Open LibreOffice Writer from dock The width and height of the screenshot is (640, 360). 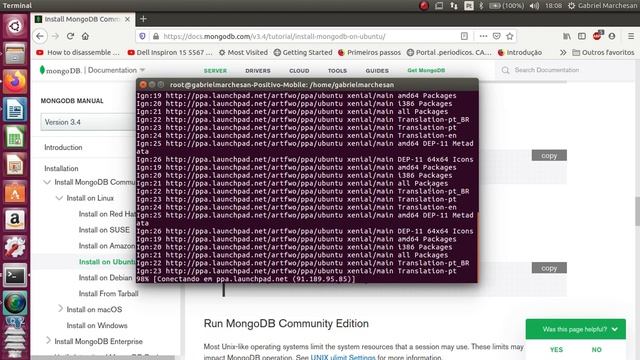pyautogui.click(x=15, y=109)
